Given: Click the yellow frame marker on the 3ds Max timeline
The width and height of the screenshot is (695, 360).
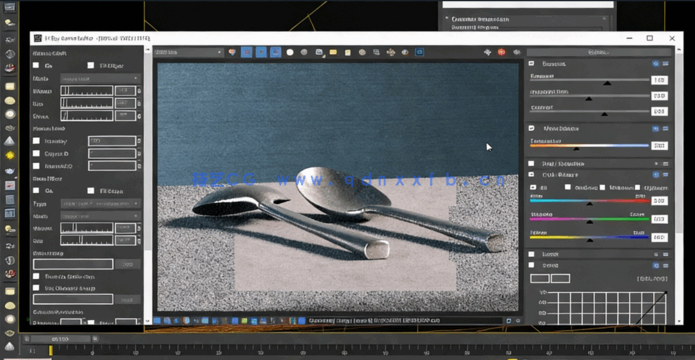Looking at the screenshot, I should pyautogui.click(x=51, y=351).
